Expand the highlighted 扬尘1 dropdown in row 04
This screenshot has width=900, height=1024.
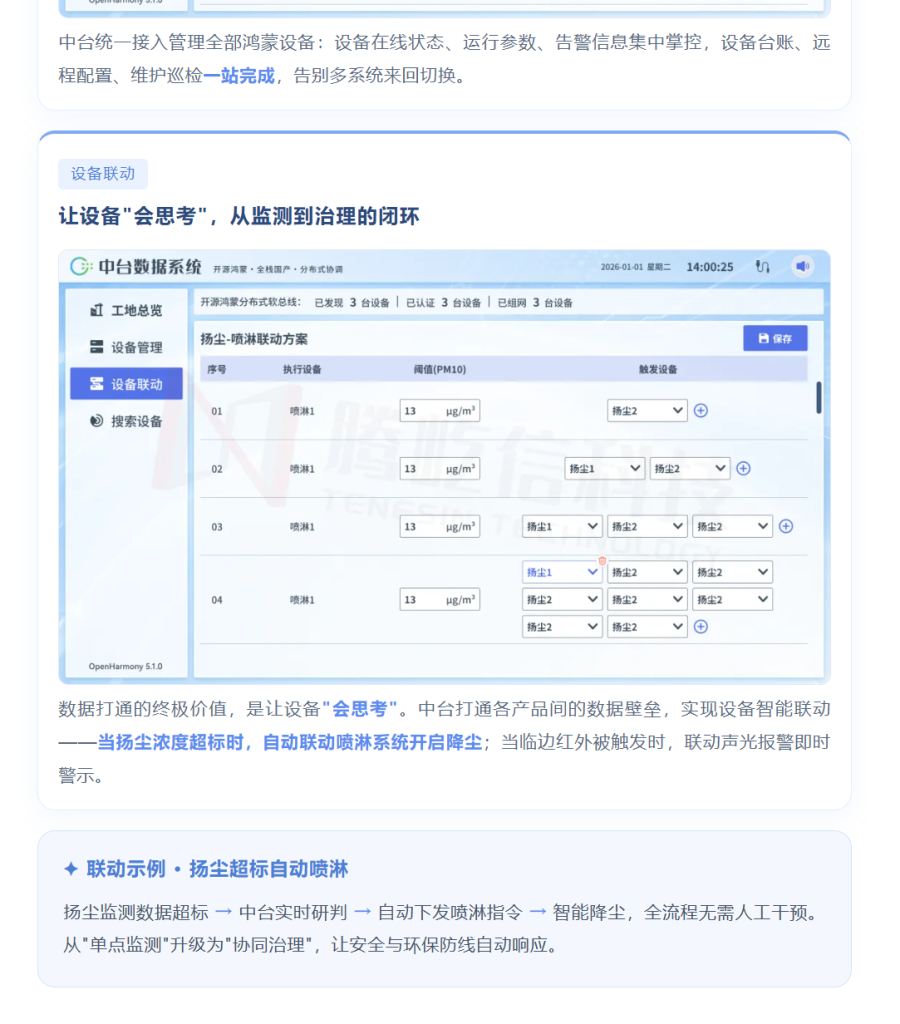coord(562,572)
